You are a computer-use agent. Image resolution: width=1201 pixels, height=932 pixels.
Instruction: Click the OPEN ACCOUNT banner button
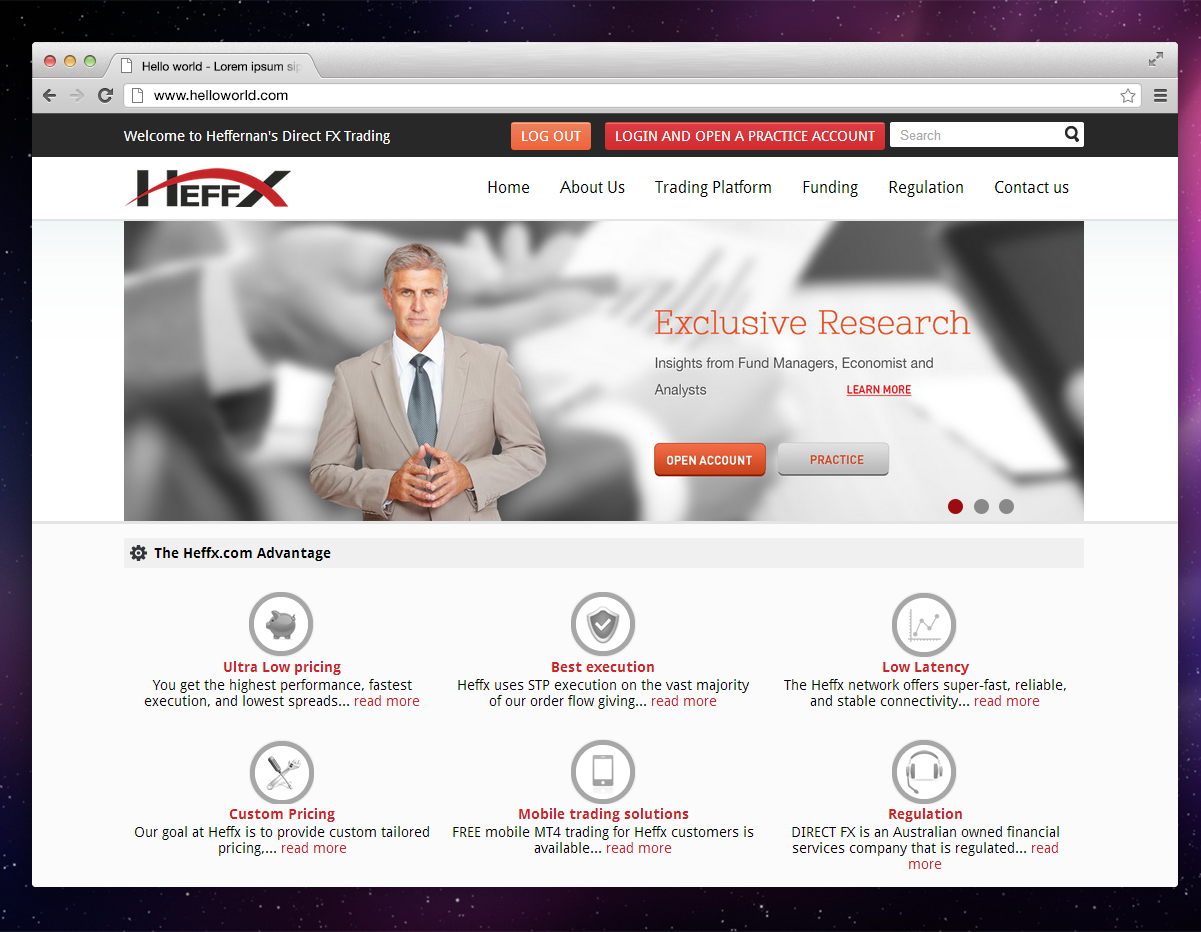710,460
